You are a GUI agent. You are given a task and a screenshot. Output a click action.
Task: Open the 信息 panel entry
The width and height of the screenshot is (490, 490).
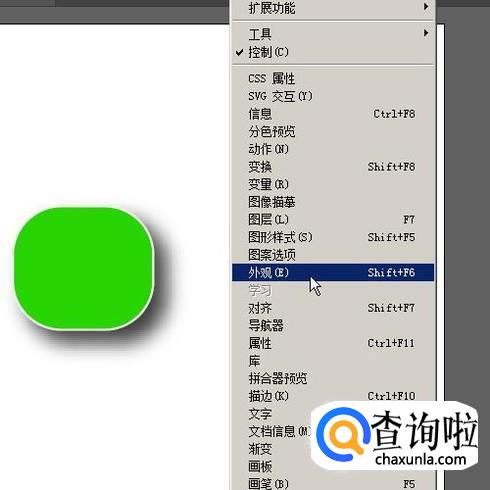coord(333,114)
